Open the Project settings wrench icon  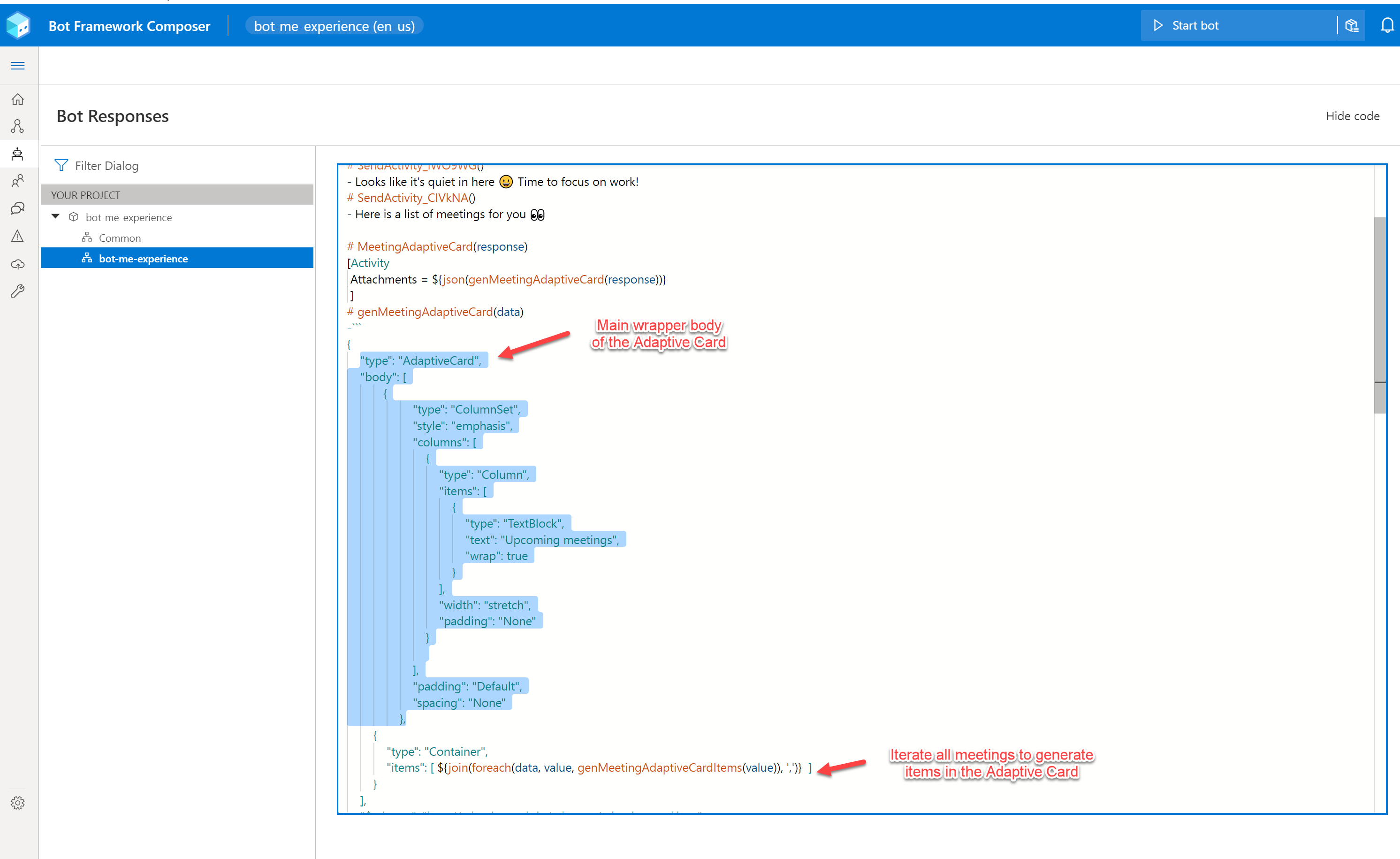(x=18, y=291)
